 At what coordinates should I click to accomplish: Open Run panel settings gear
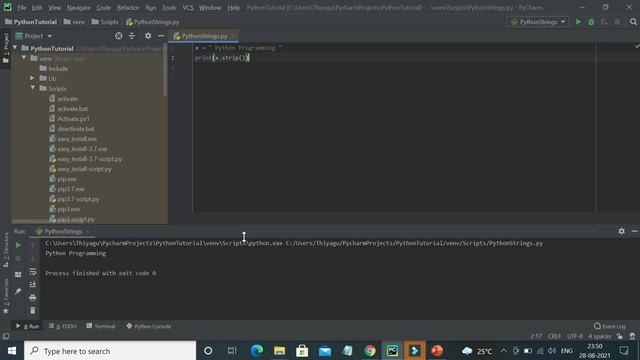[x=621, y=231]
